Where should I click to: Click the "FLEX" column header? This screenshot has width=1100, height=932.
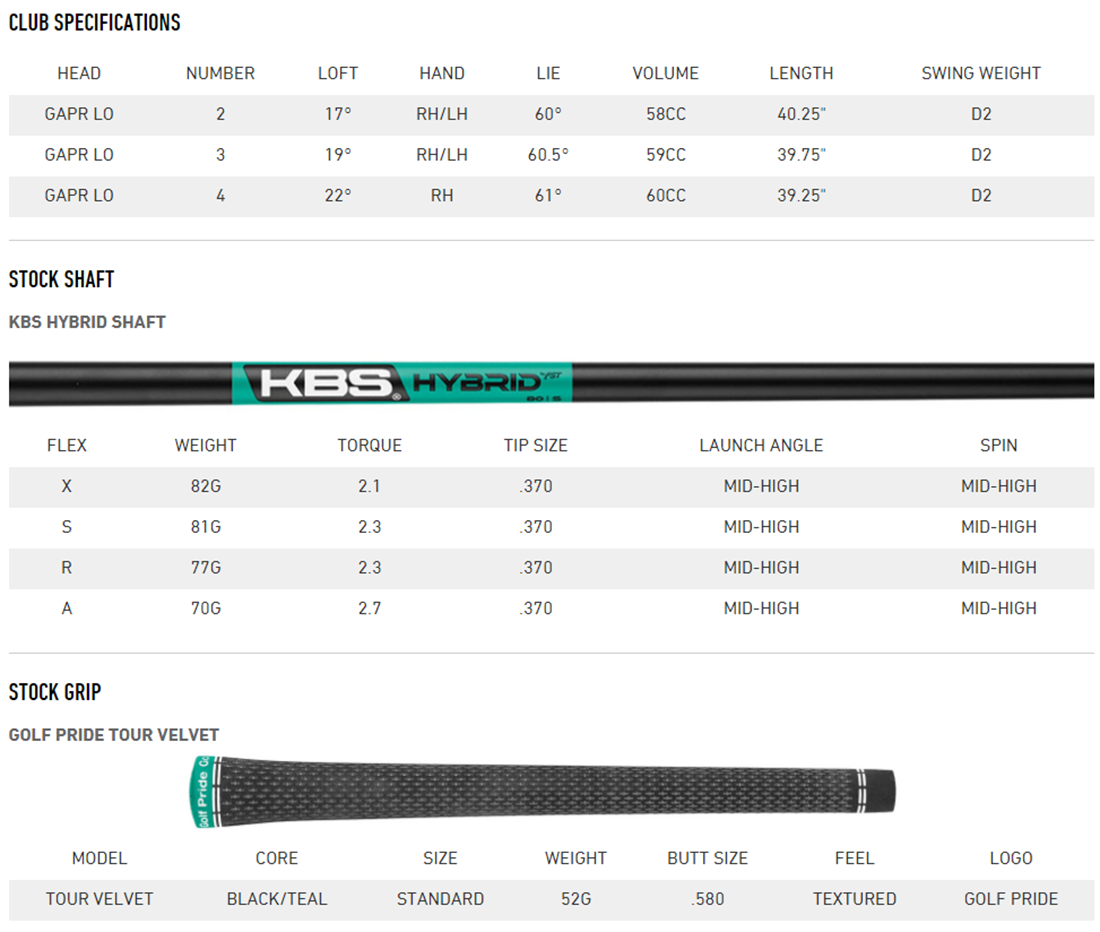(67, 446)
